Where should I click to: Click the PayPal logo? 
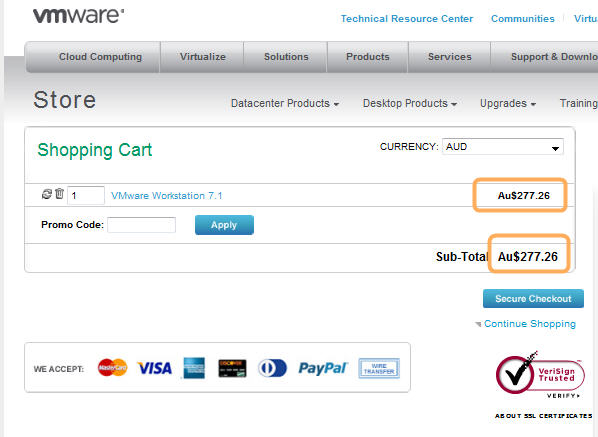(x=323, y=368)
